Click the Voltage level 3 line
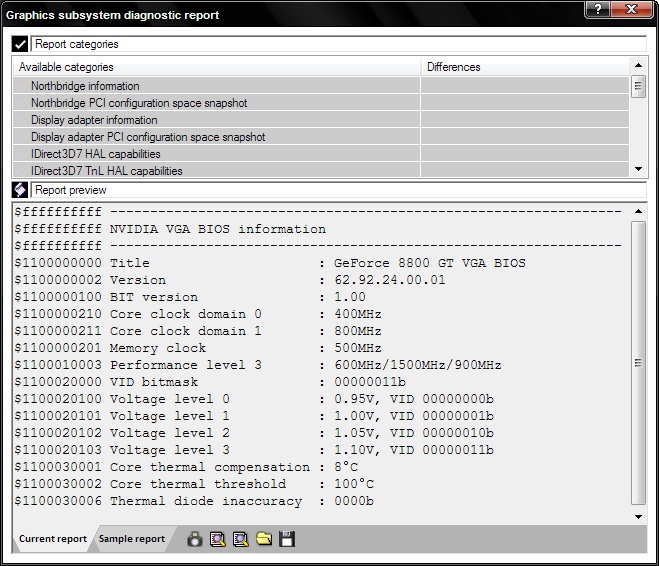Image resolution: width=659 pixels, height=566 pixels. click(x=254, y=450)
